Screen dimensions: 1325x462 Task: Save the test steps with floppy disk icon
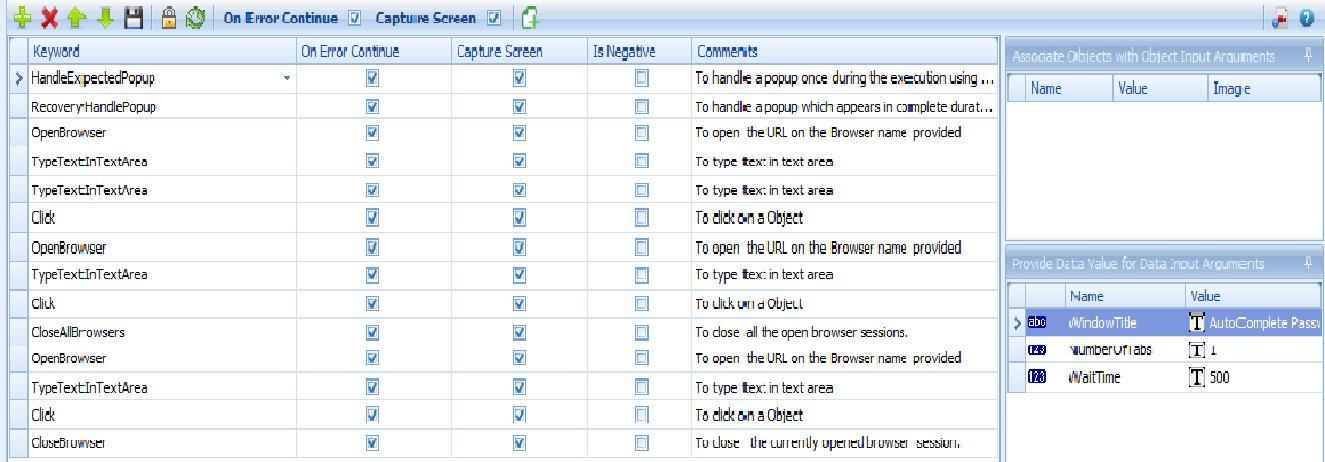click(x=133, y=17)
